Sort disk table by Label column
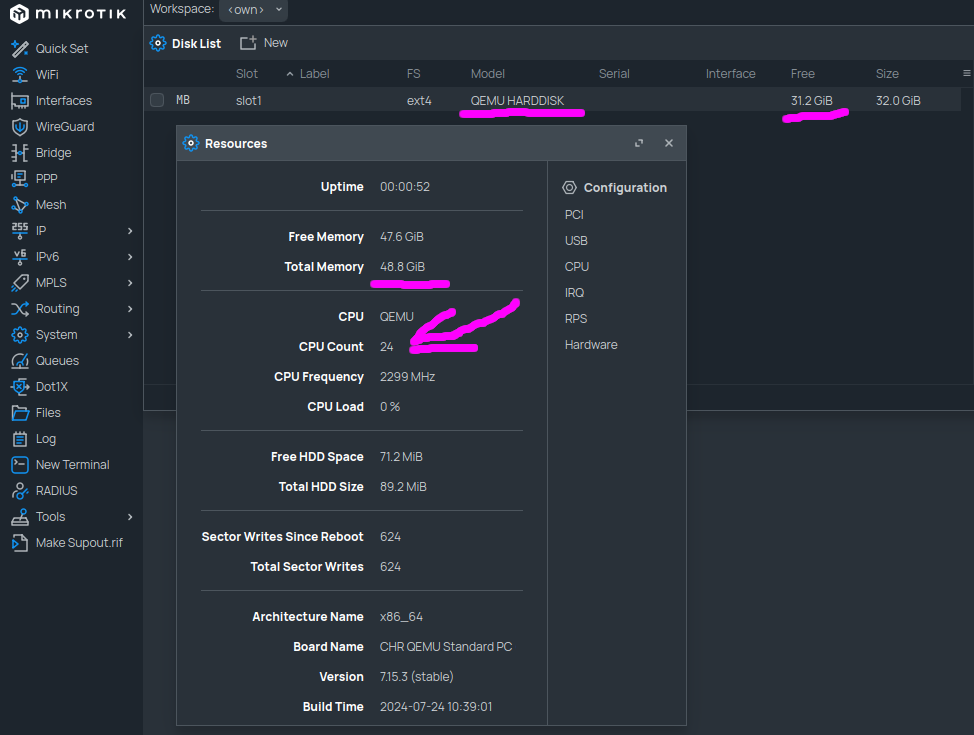 (314, 74)
